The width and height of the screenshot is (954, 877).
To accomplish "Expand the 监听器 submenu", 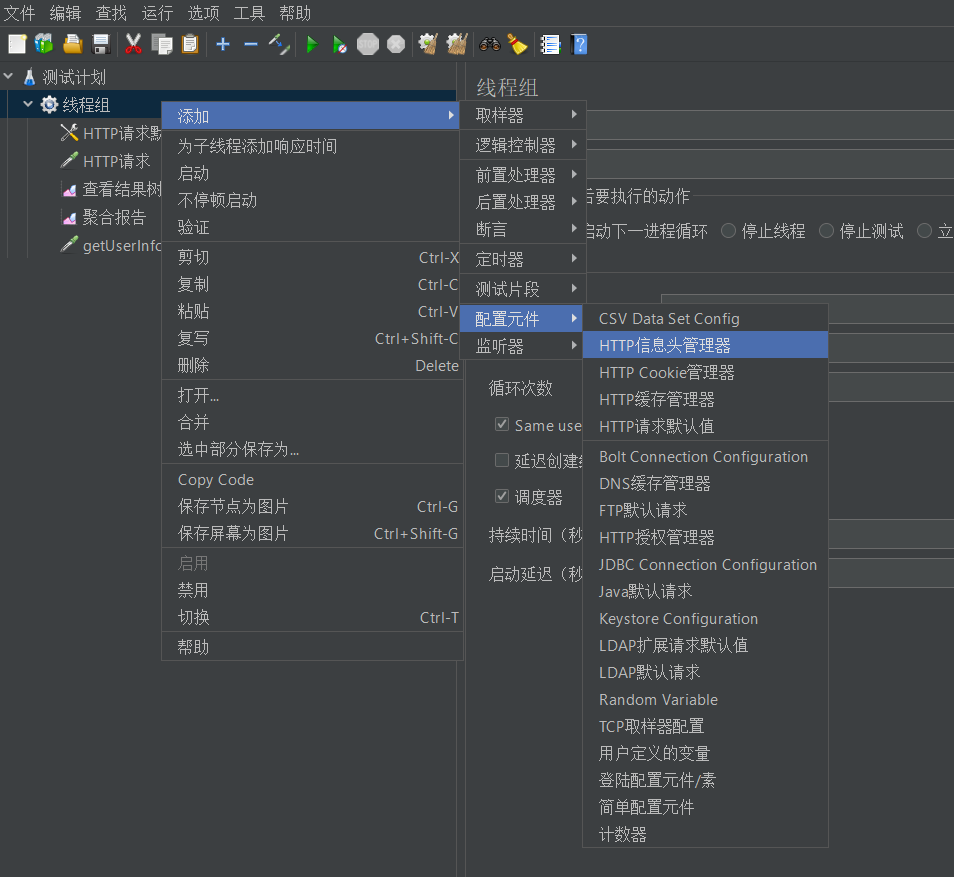I will (x=523, y=346).
